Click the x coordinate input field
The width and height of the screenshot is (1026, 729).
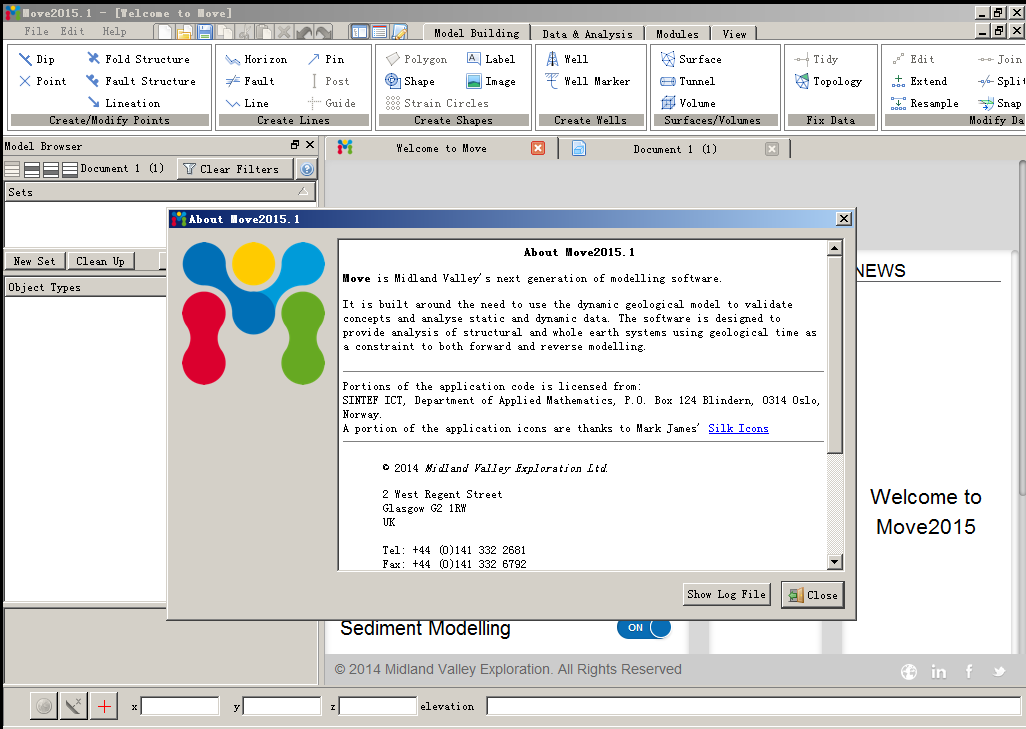(180, 706)
